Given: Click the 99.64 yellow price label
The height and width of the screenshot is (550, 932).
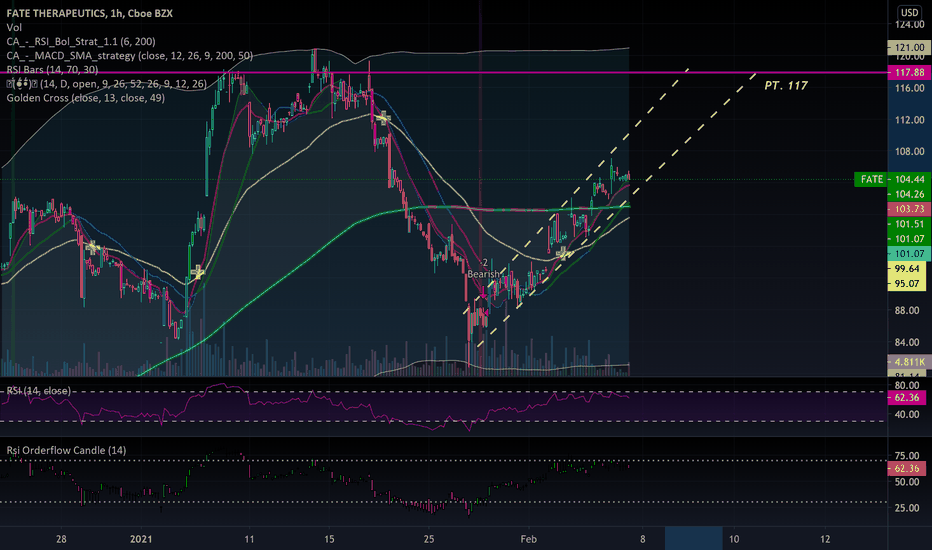Looking at the screenshot, I should [x=907, y=269].
